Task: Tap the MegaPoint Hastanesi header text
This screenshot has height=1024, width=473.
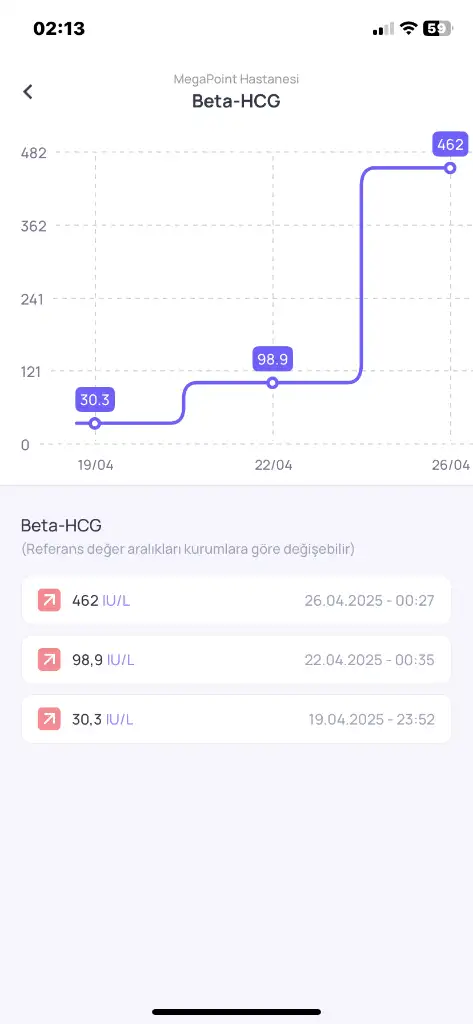Action: point(236,79)
